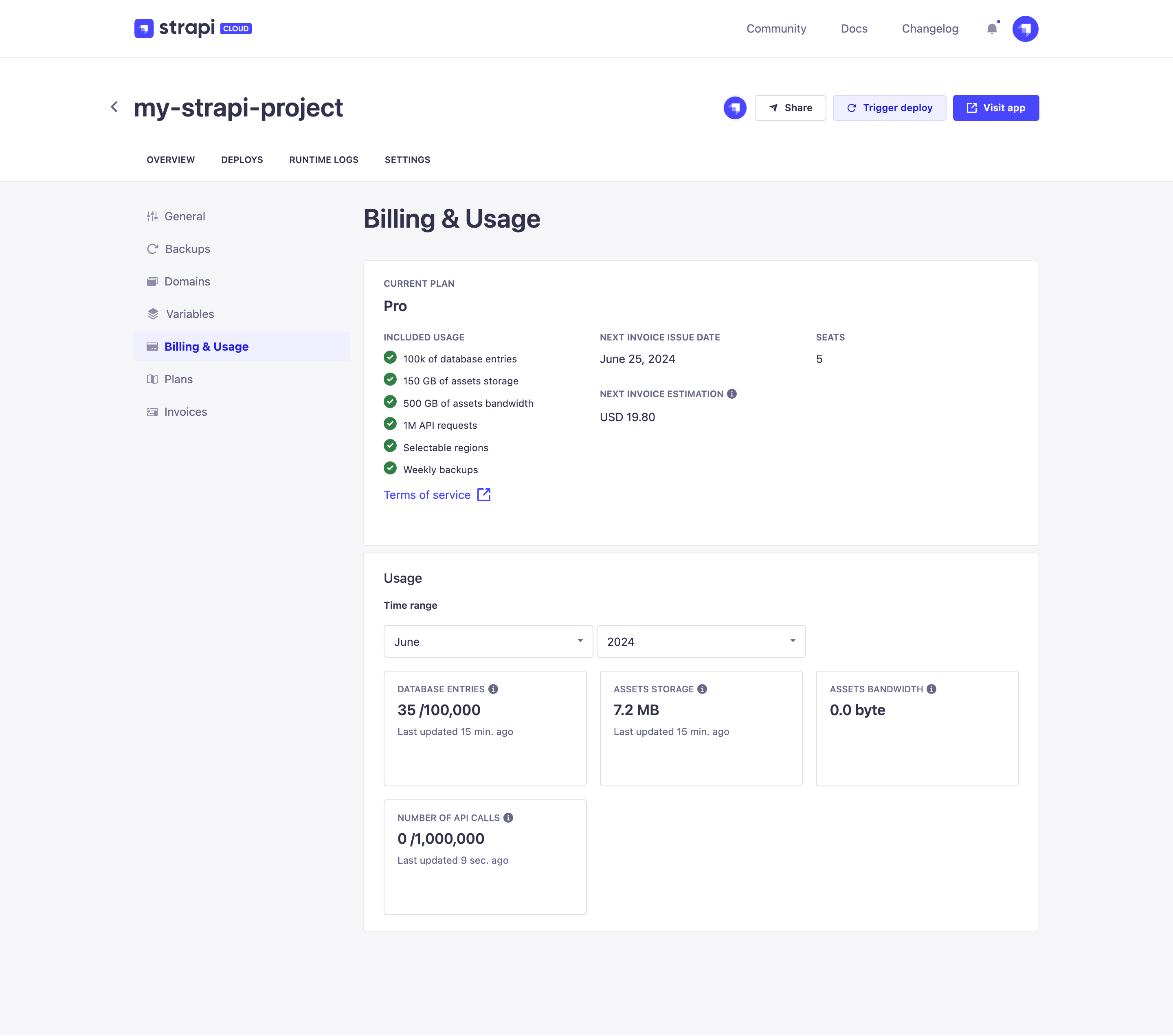Click the General settings sliders icon
The image size is (1173, 1036).
[x=152, y=216]
